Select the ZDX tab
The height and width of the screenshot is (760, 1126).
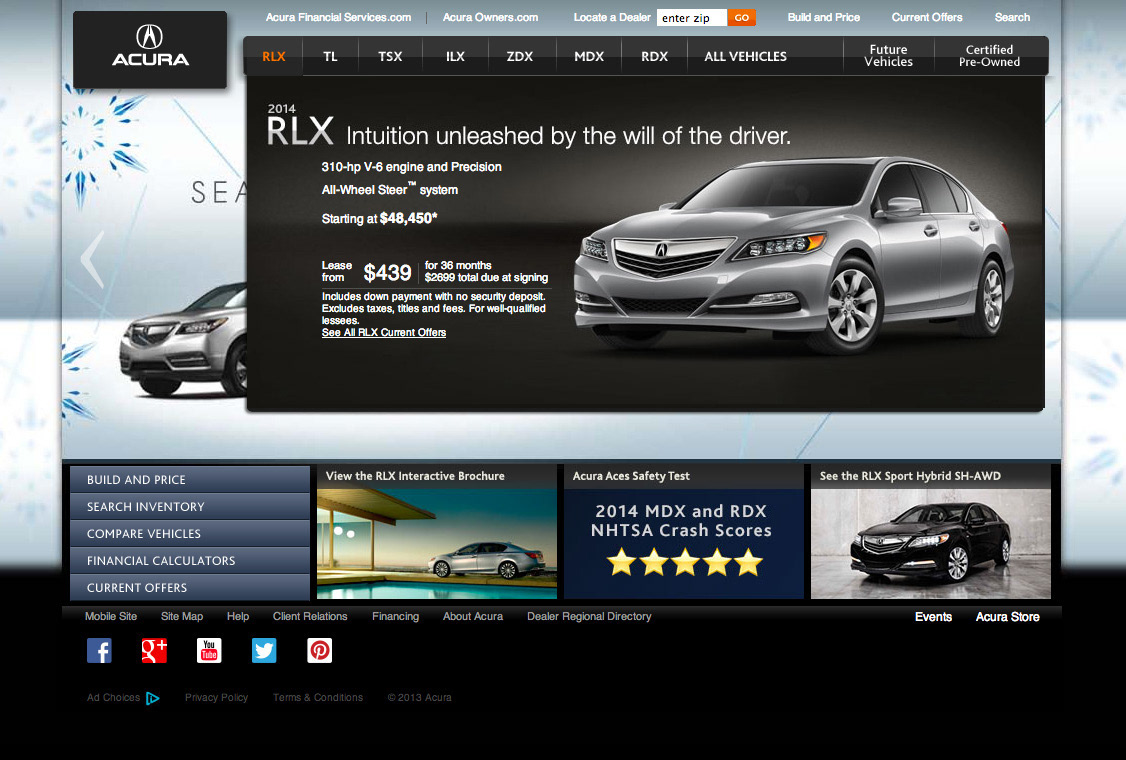pos(520,56)
